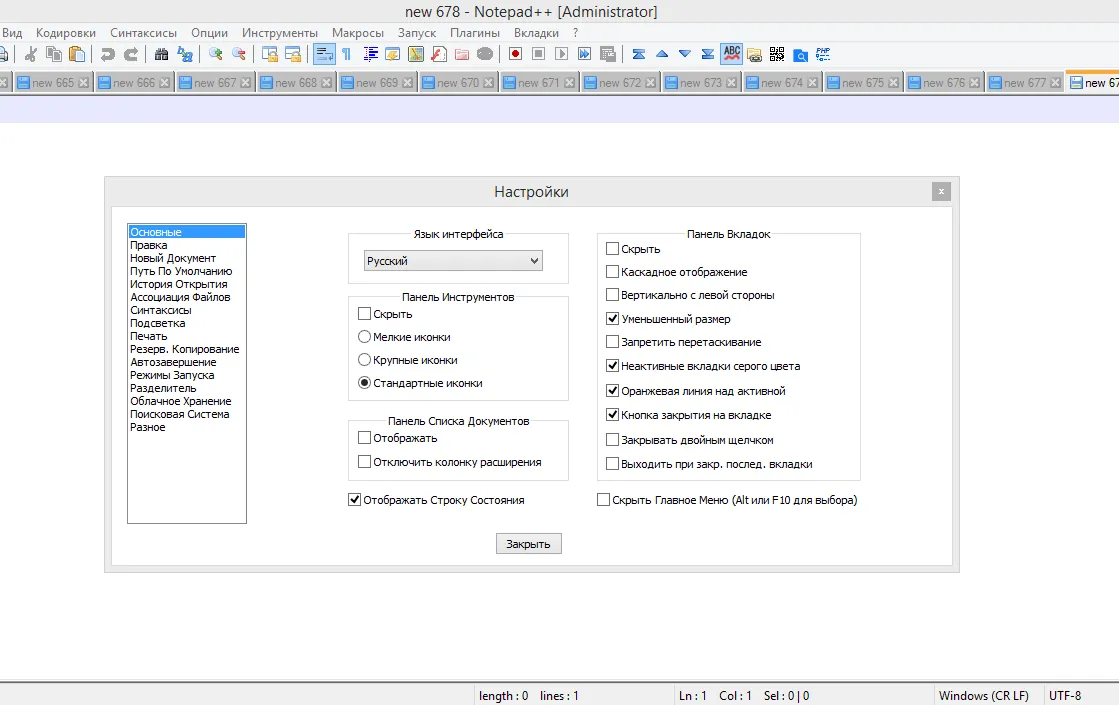Click the Cut scissors icon in toolbar
The image size is (1119, 705).
[31, 54]
